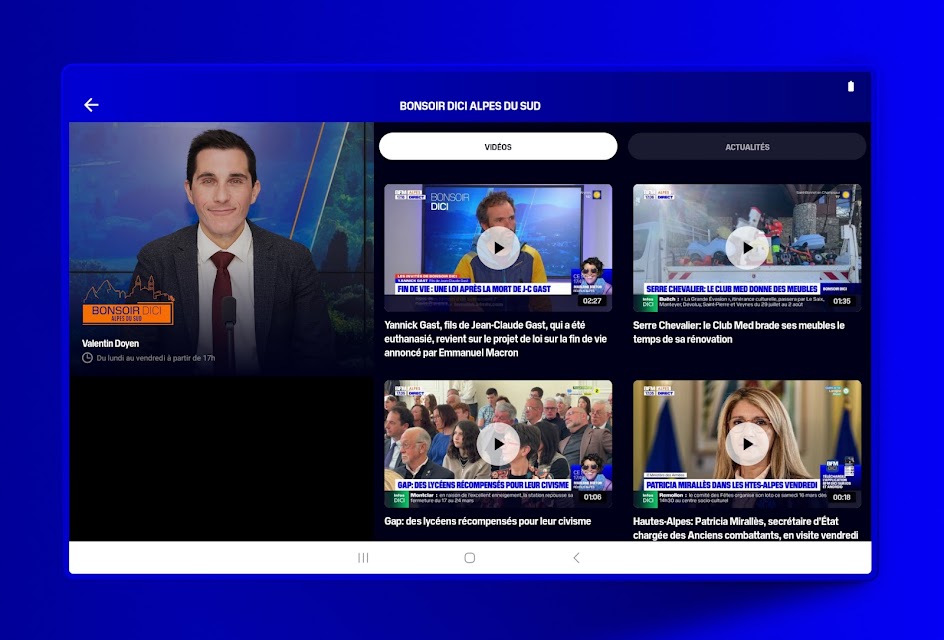This screenshot has height=640, width=944.
Task: Click the presenter's portrait image
Action: pos(222,249)
